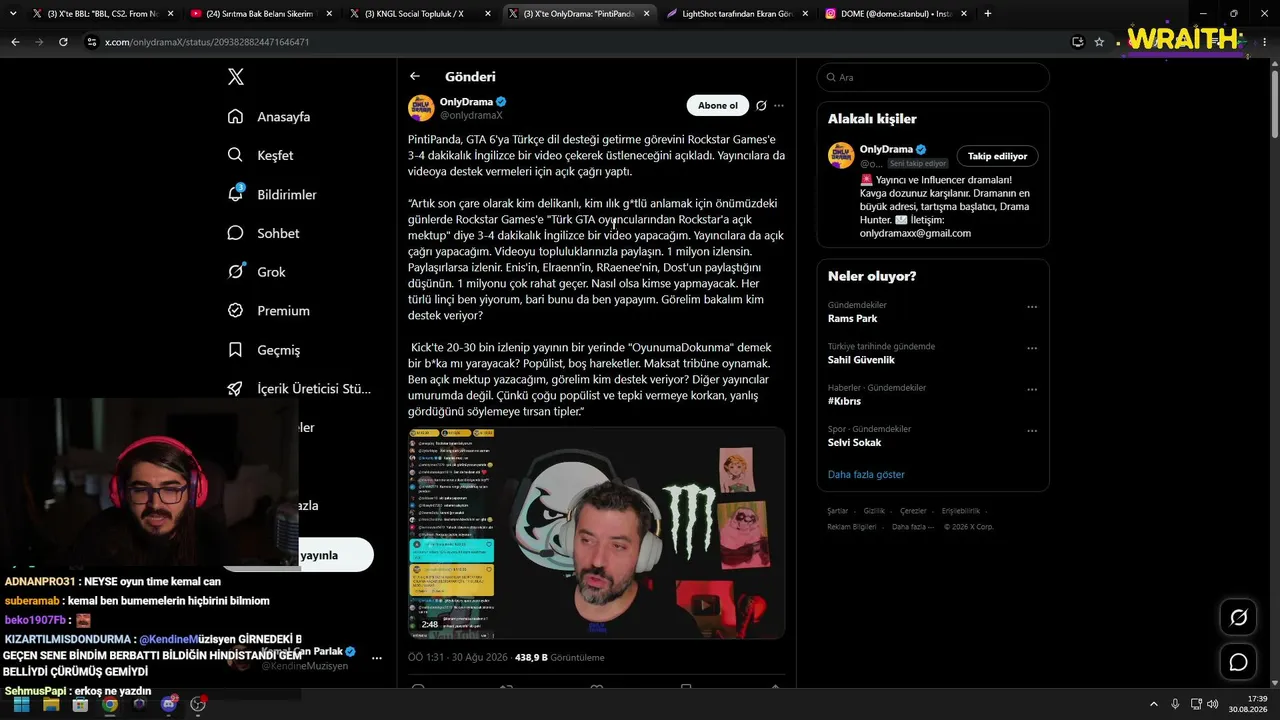Open Reklam Bilgileri footer link

click(x=851, y=527)
